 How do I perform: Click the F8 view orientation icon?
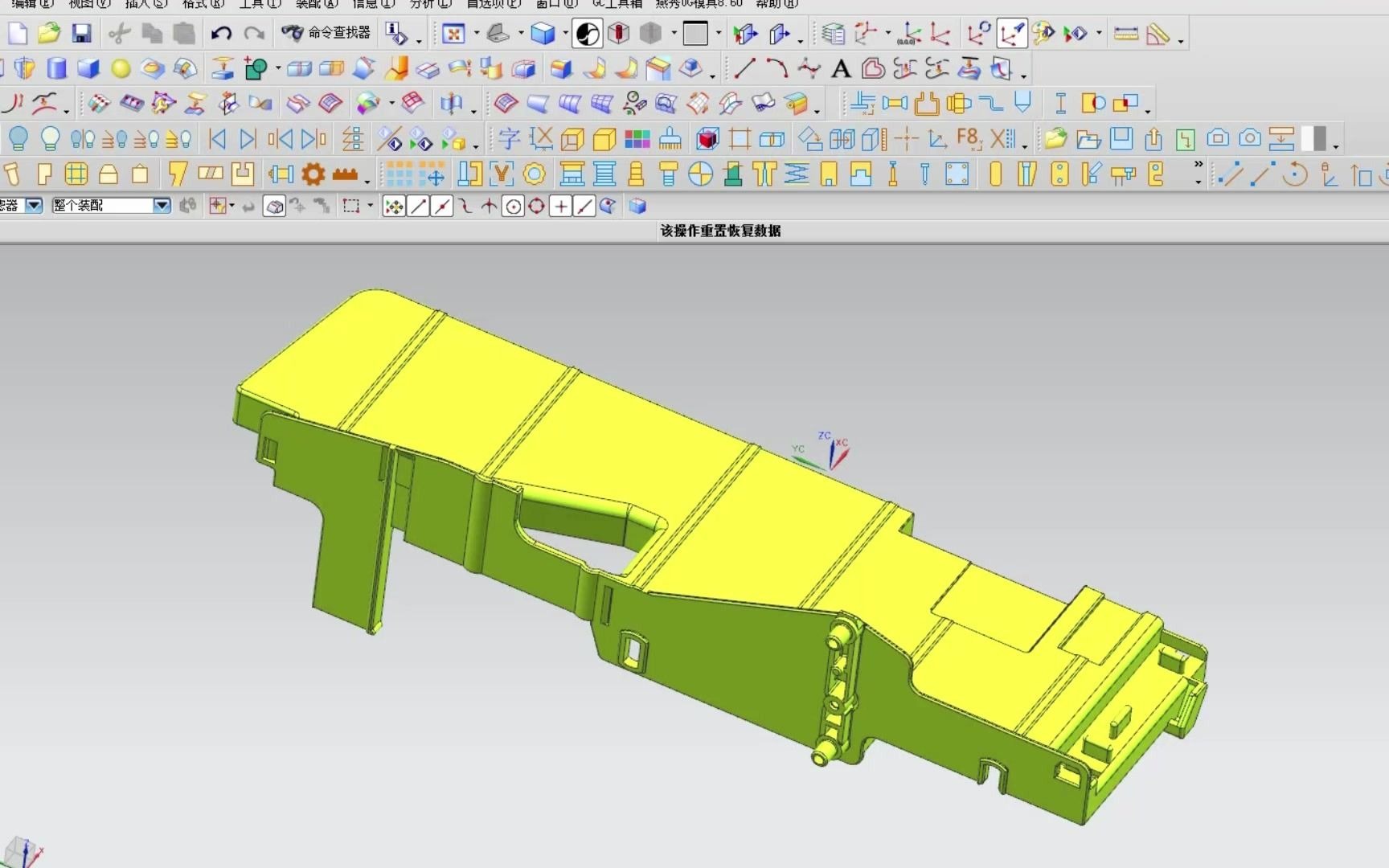click(x=969, y=138)
